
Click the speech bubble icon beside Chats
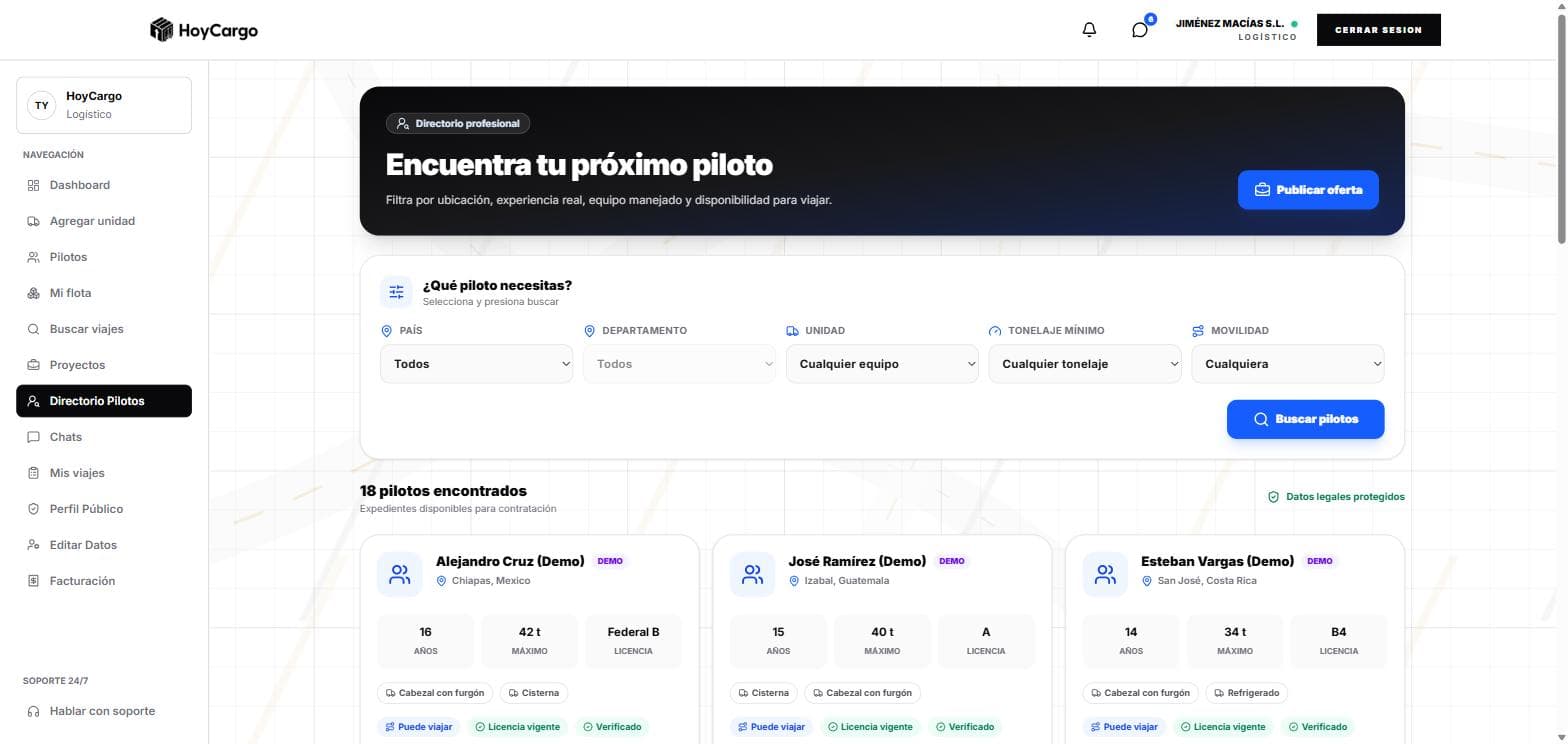[x=33, y=437]
